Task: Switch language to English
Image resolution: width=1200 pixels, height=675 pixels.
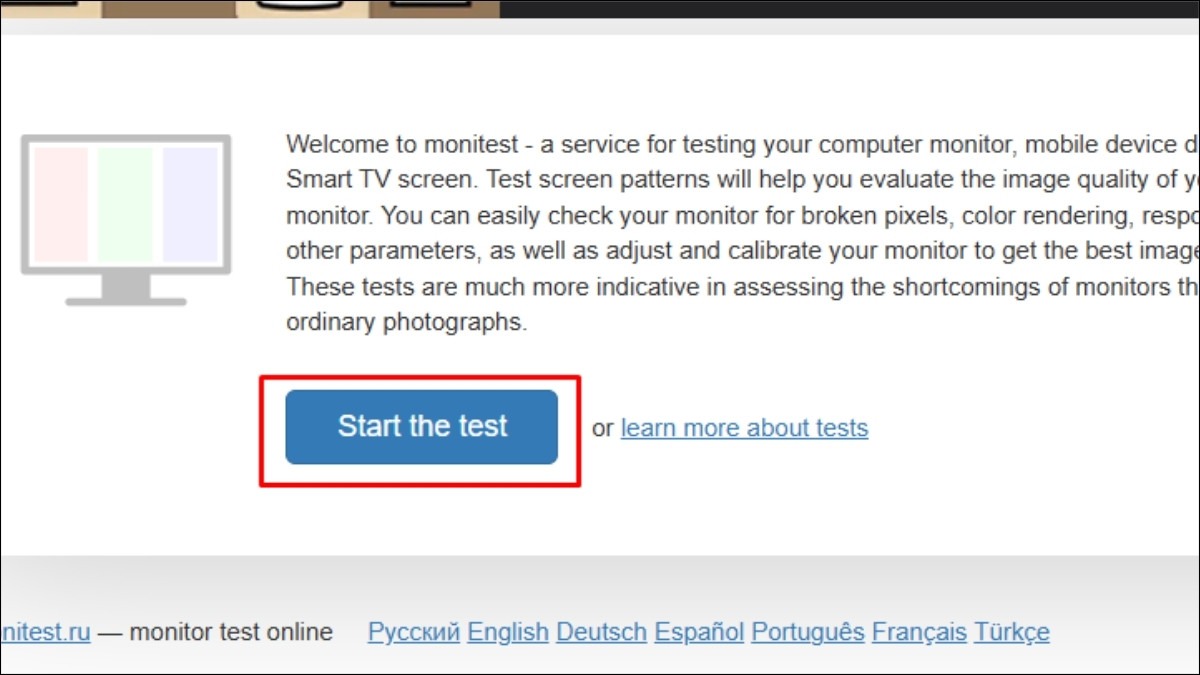Action: (508, 632)
